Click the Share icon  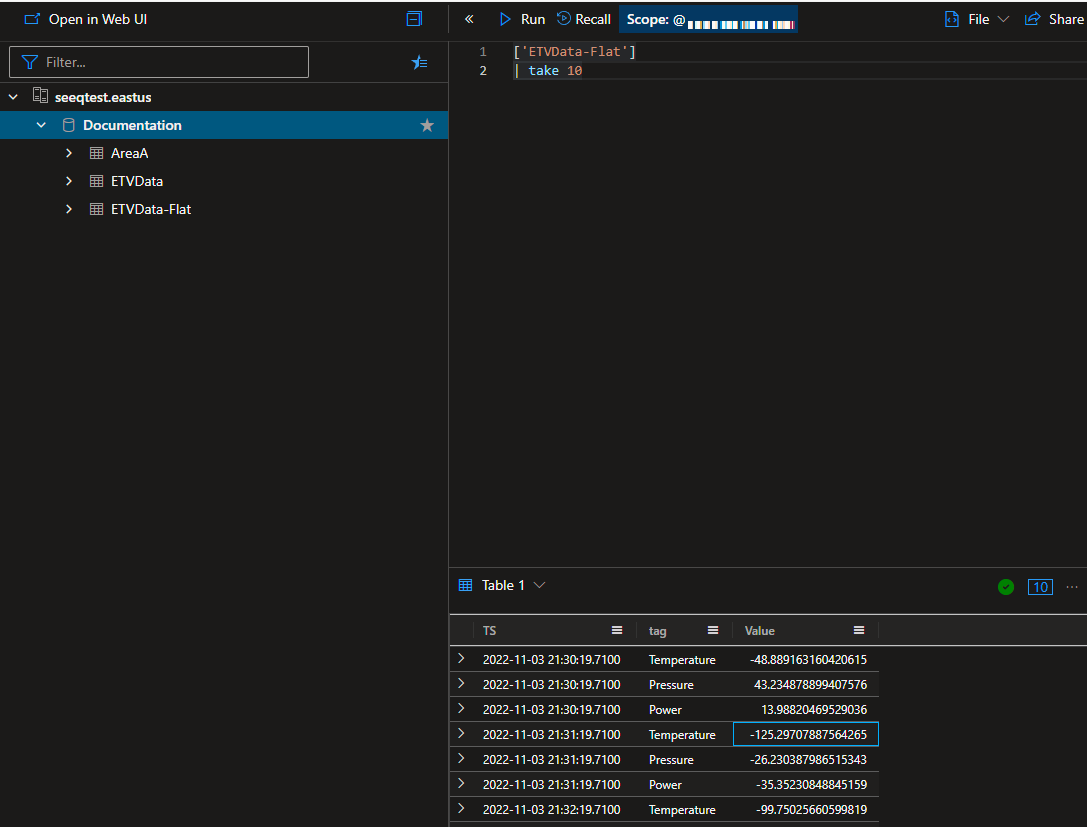tap(1033, 18)
